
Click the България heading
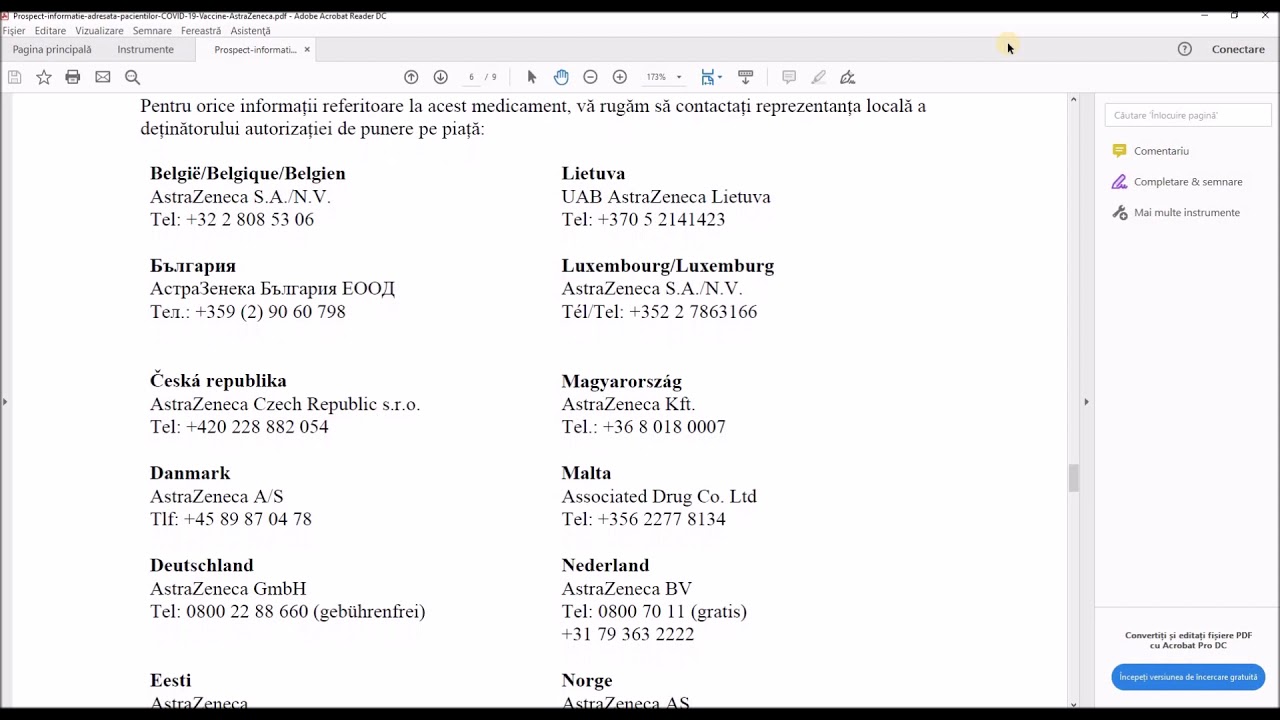tap(193, 266)
